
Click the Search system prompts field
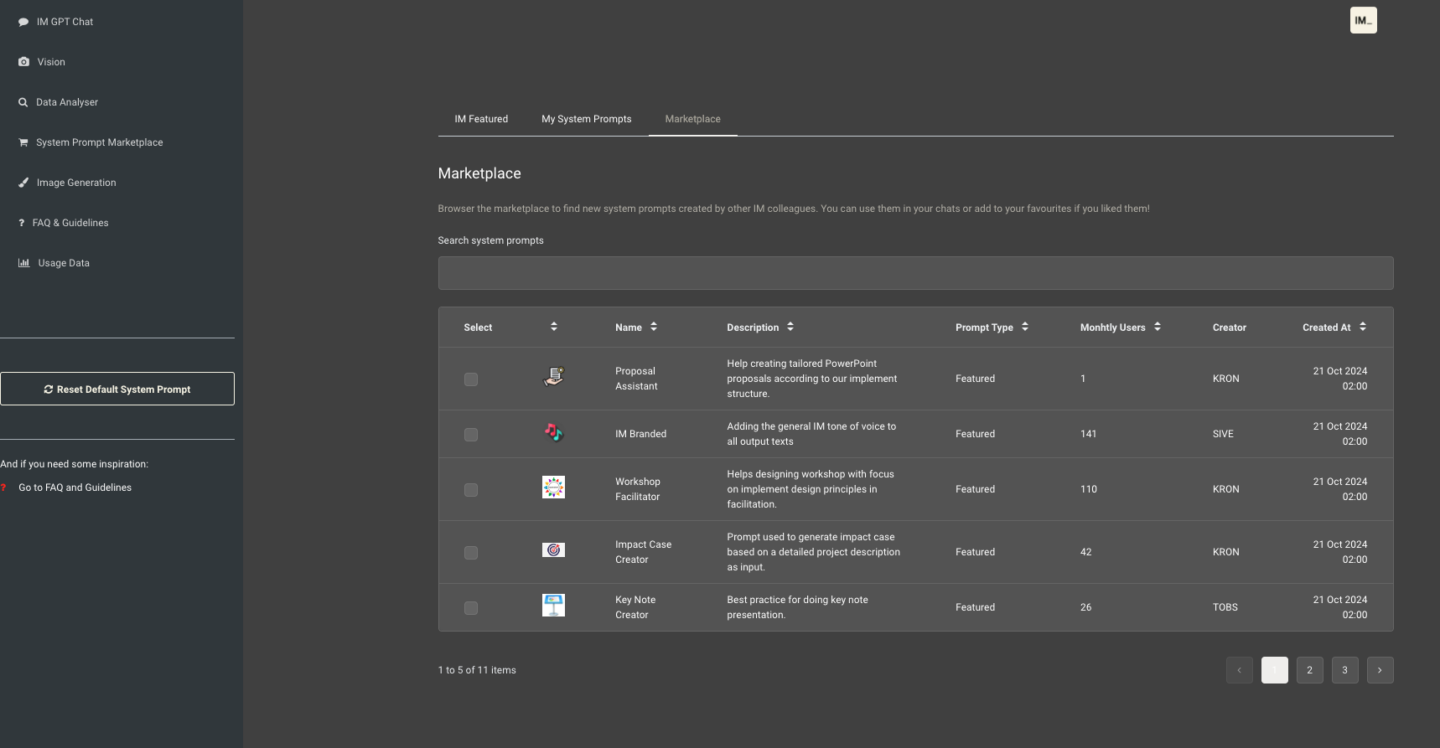(915, 273)
